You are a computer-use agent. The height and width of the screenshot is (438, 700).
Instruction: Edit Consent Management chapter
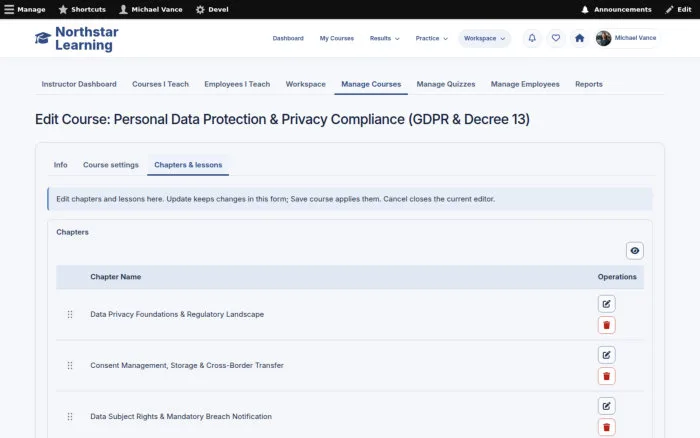pos(606,355)
